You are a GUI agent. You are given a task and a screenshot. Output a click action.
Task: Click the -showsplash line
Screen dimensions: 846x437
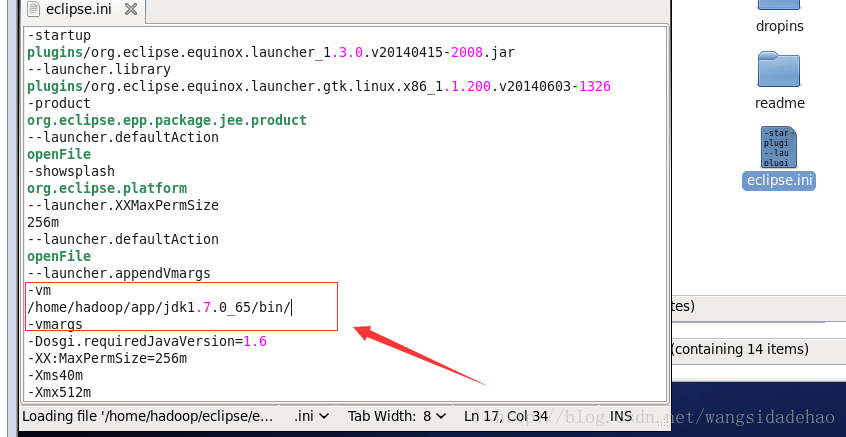[x=71, y=172]
